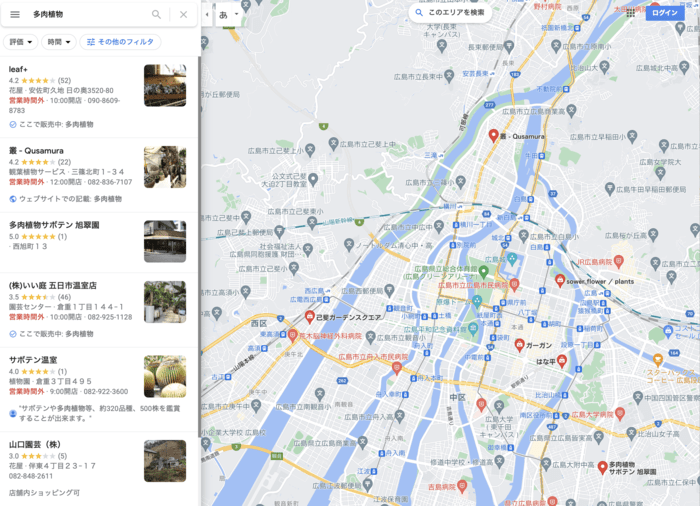Click the 店舗内ショッピング可 text
700x506 pixels.
tap(44, 493)
